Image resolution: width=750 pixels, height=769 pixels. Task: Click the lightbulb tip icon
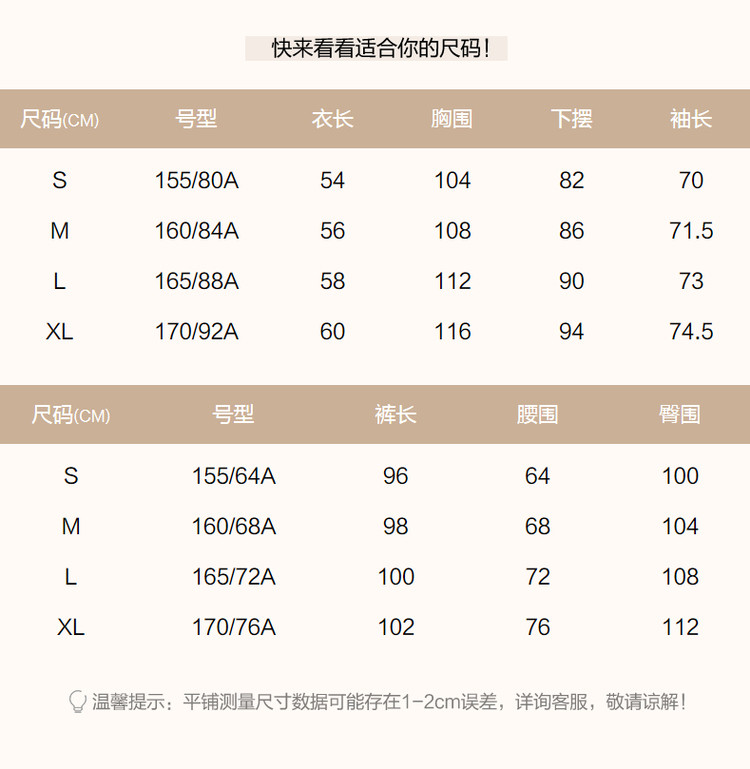point(78,701)
